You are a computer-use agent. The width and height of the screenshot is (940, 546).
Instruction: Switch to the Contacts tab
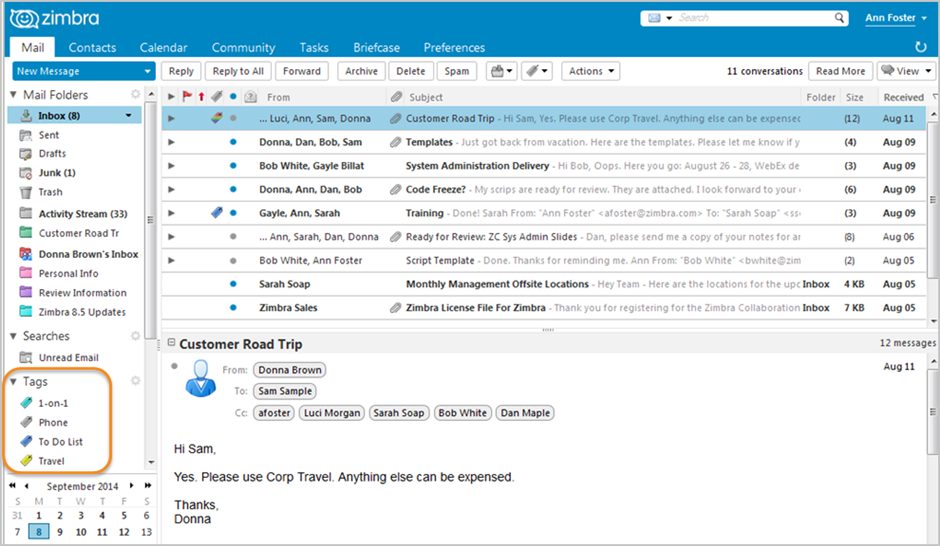tap(92, 47)
